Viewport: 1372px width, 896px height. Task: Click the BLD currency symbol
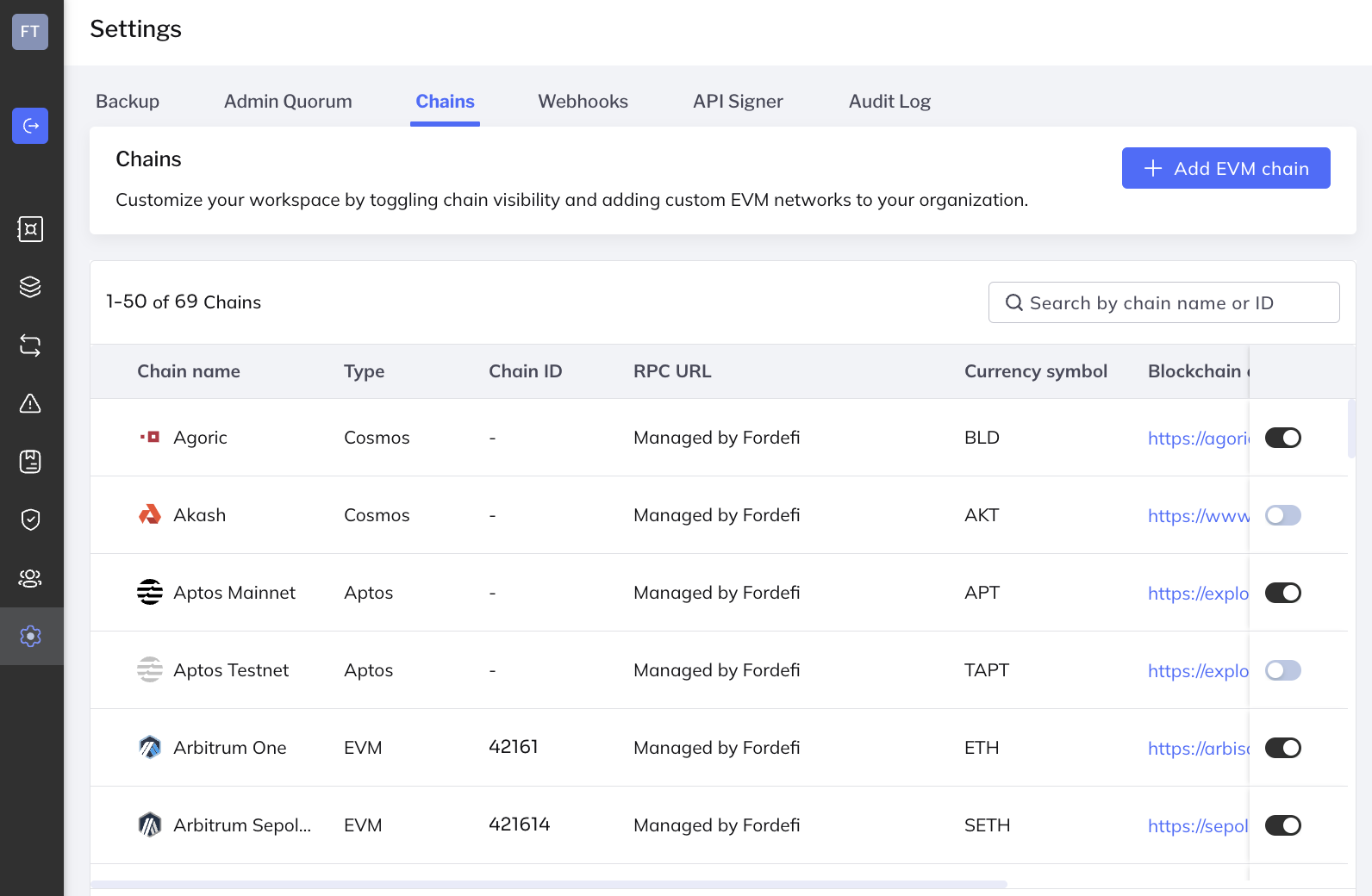[982, 437]
